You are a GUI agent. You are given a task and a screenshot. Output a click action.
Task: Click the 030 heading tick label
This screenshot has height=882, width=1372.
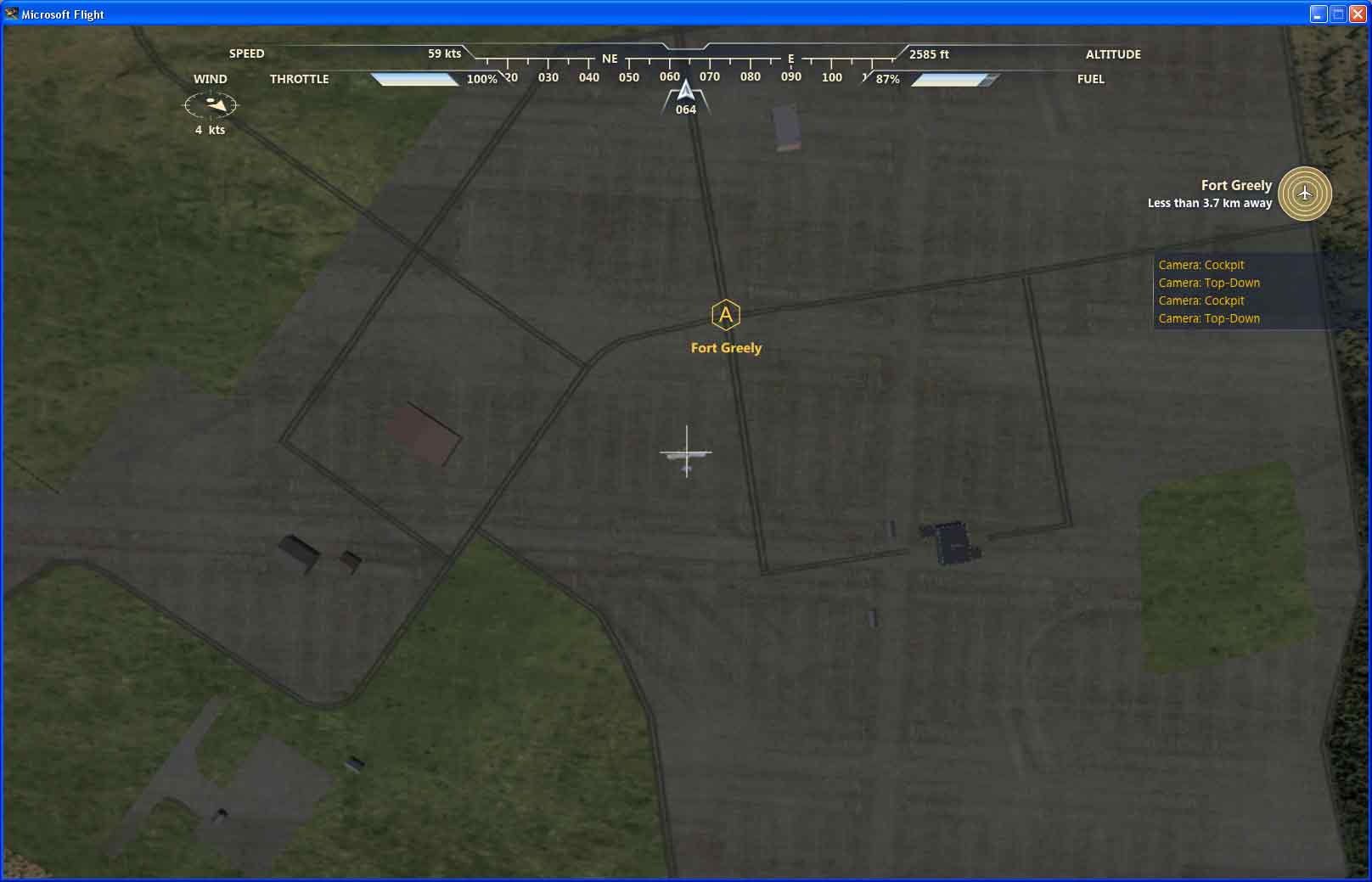[548, 77]
